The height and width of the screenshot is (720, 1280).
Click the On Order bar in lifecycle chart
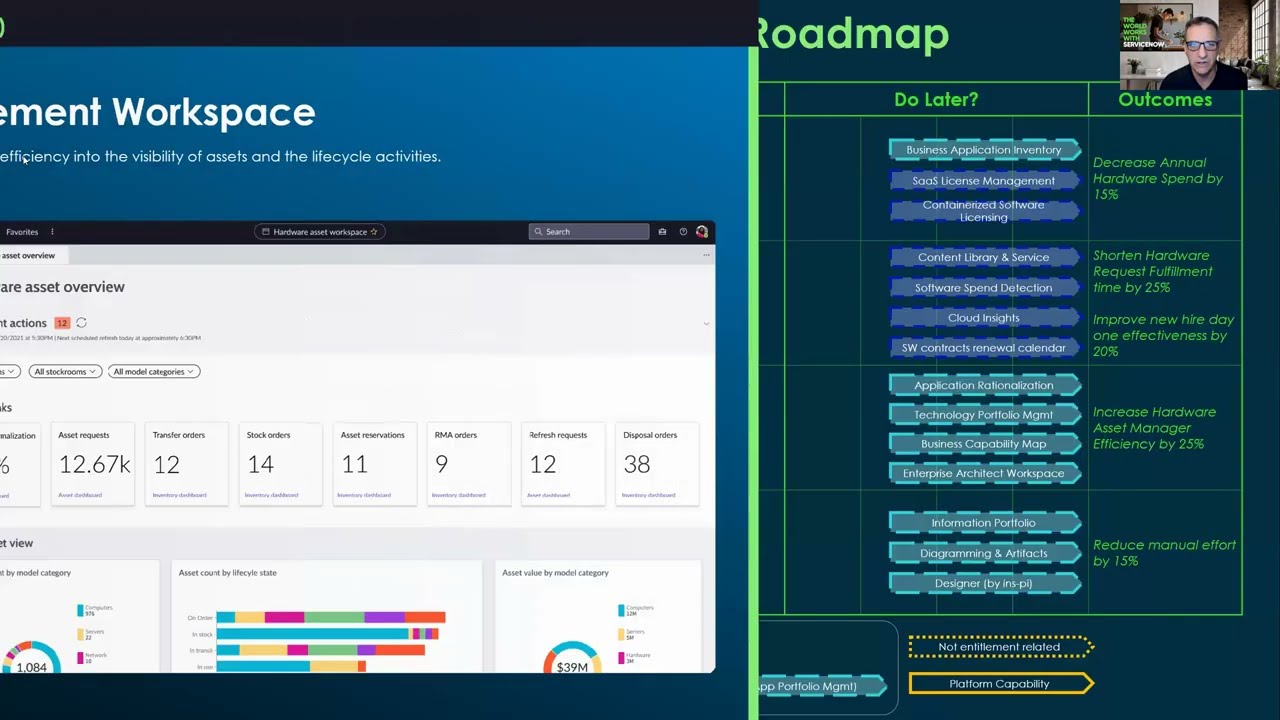click(331, 618)
